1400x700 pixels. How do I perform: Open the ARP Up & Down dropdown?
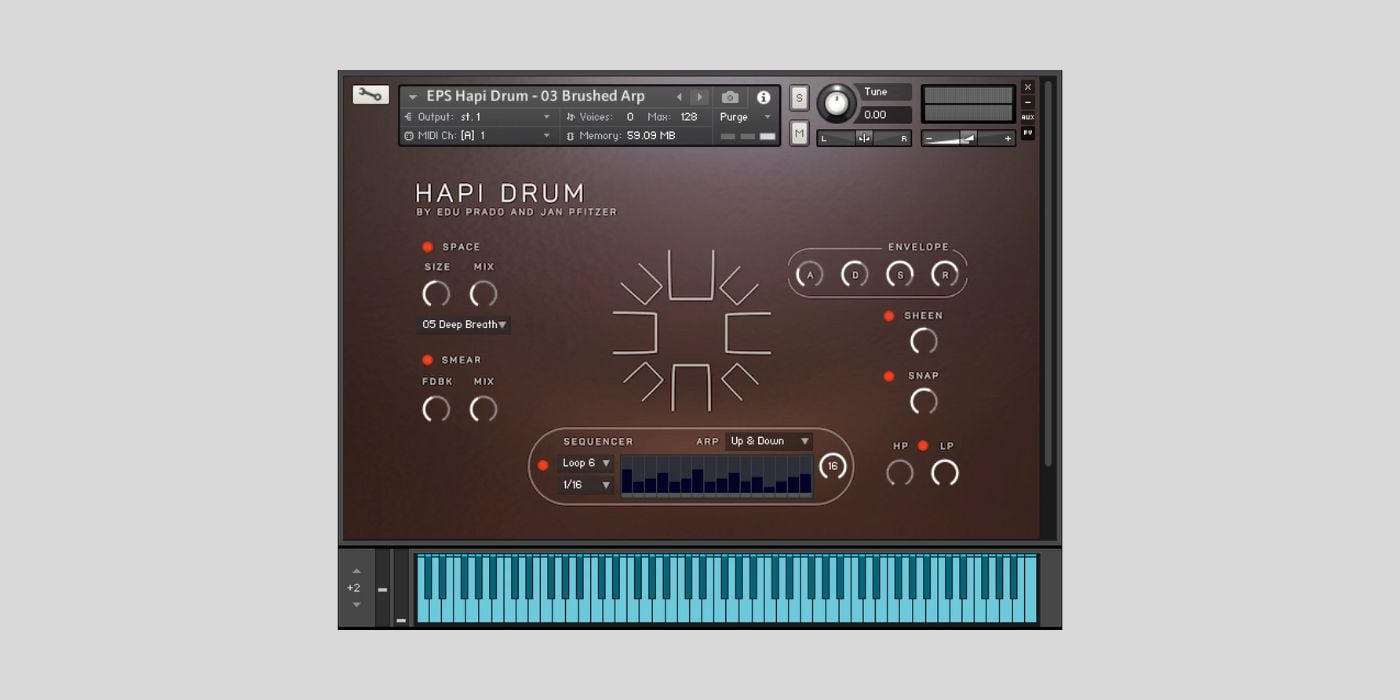click(x=768, y=440)
